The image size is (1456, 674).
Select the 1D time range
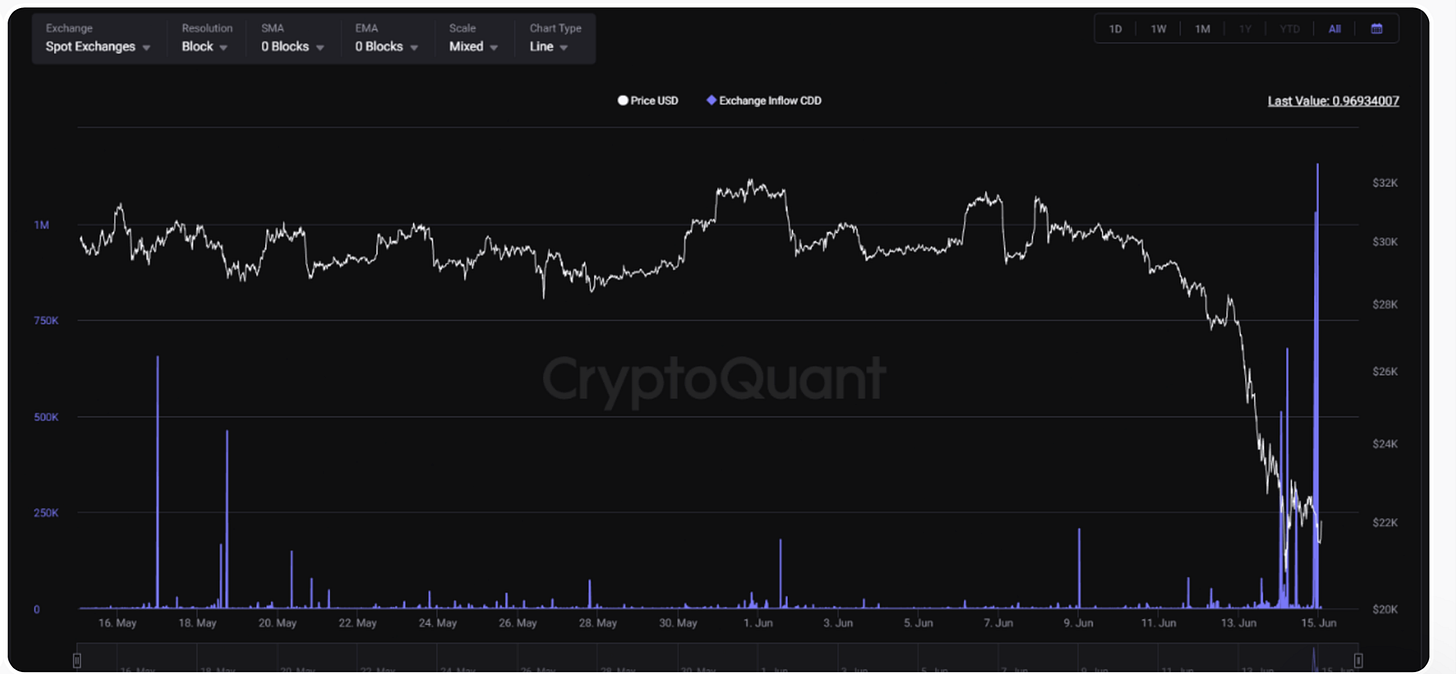[x=1115, y=29]
